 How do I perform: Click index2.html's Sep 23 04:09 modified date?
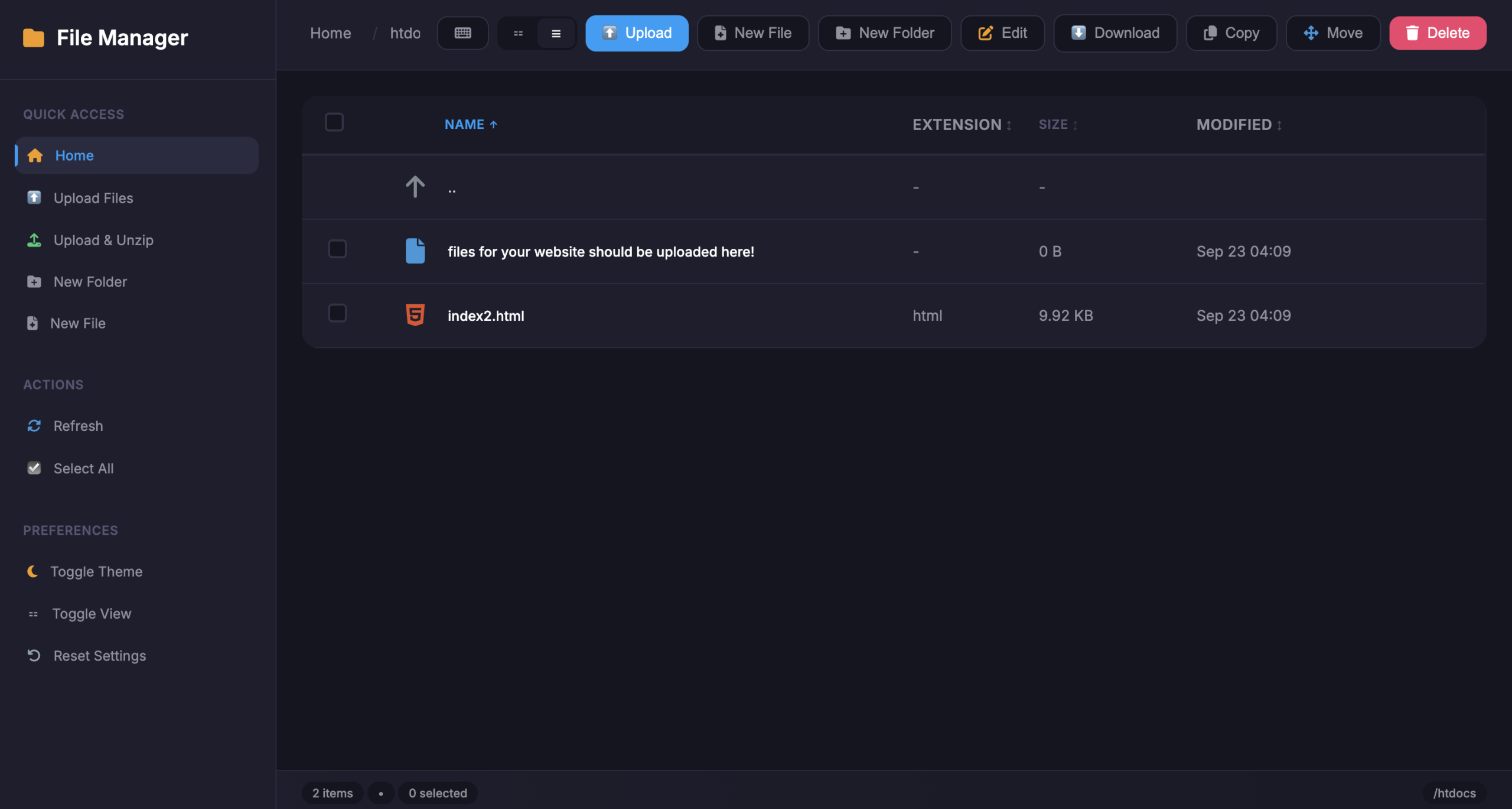point(1243,316)
